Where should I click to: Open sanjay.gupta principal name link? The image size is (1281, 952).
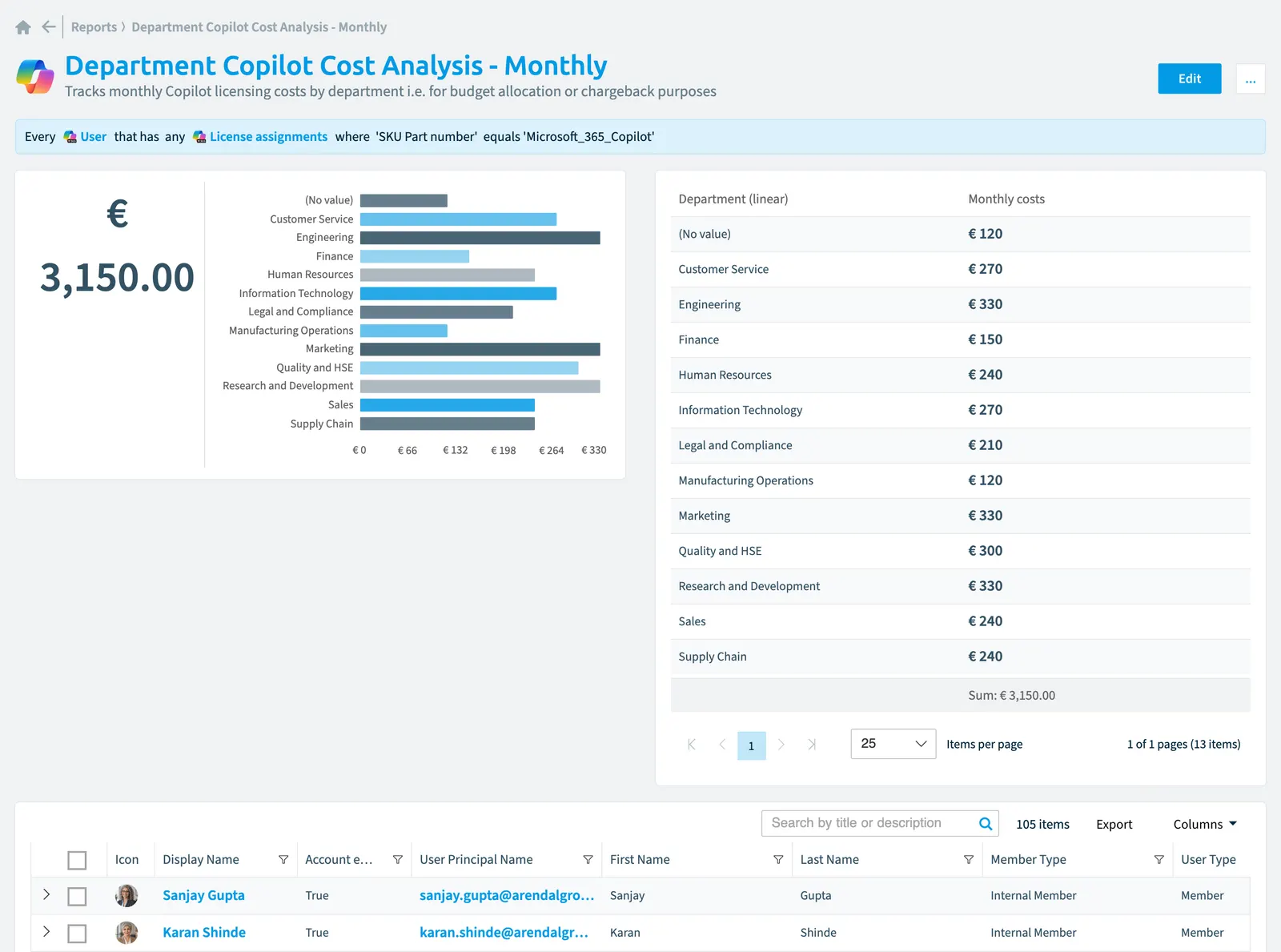(x=507, y=895)
